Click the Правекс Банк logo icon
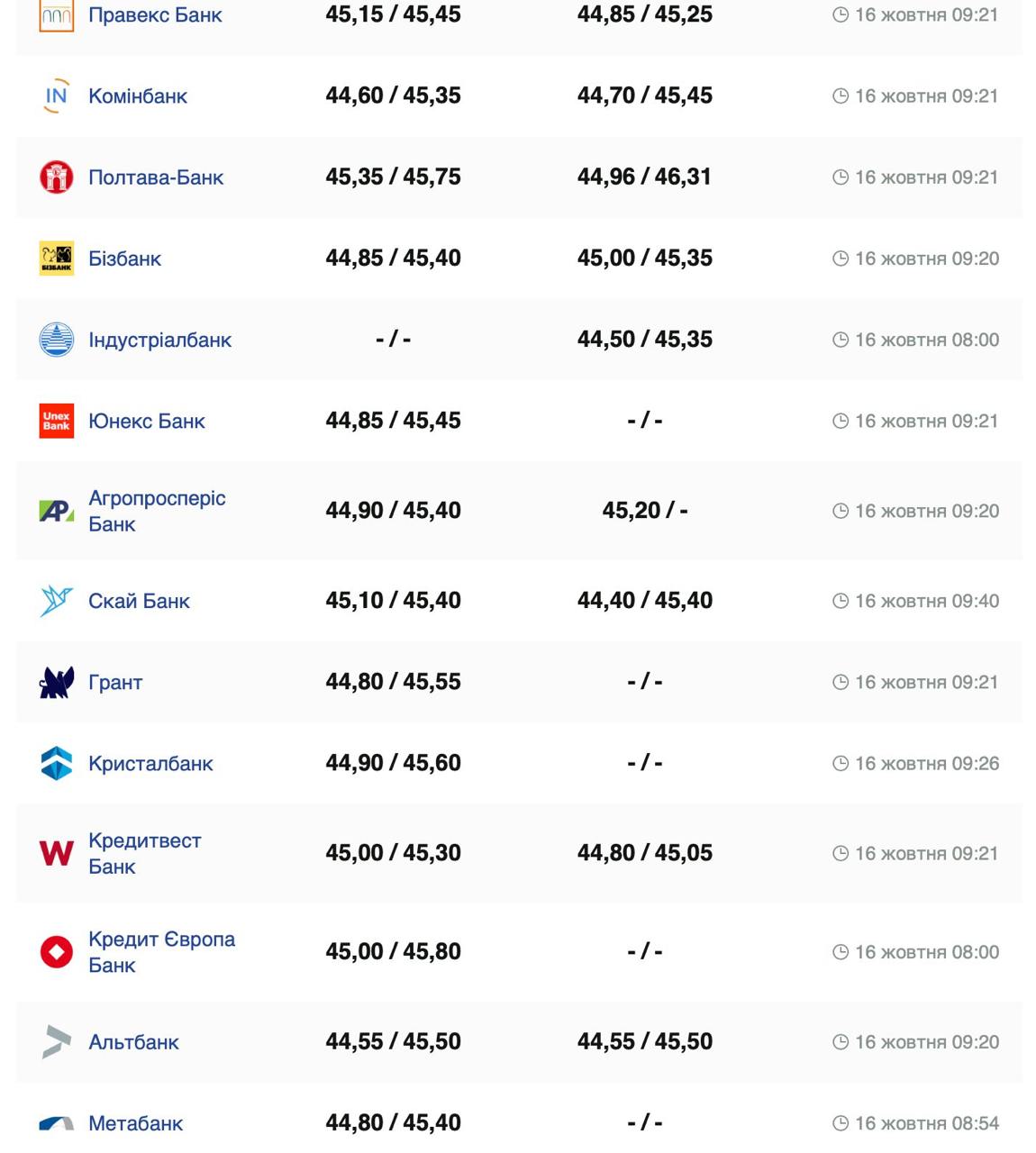The image size is (1036, 1153). click(56, 15)
